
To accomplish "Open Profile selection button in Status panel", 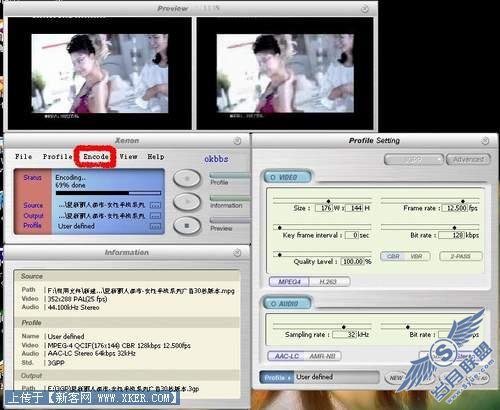I will click(x=155, y=226).
